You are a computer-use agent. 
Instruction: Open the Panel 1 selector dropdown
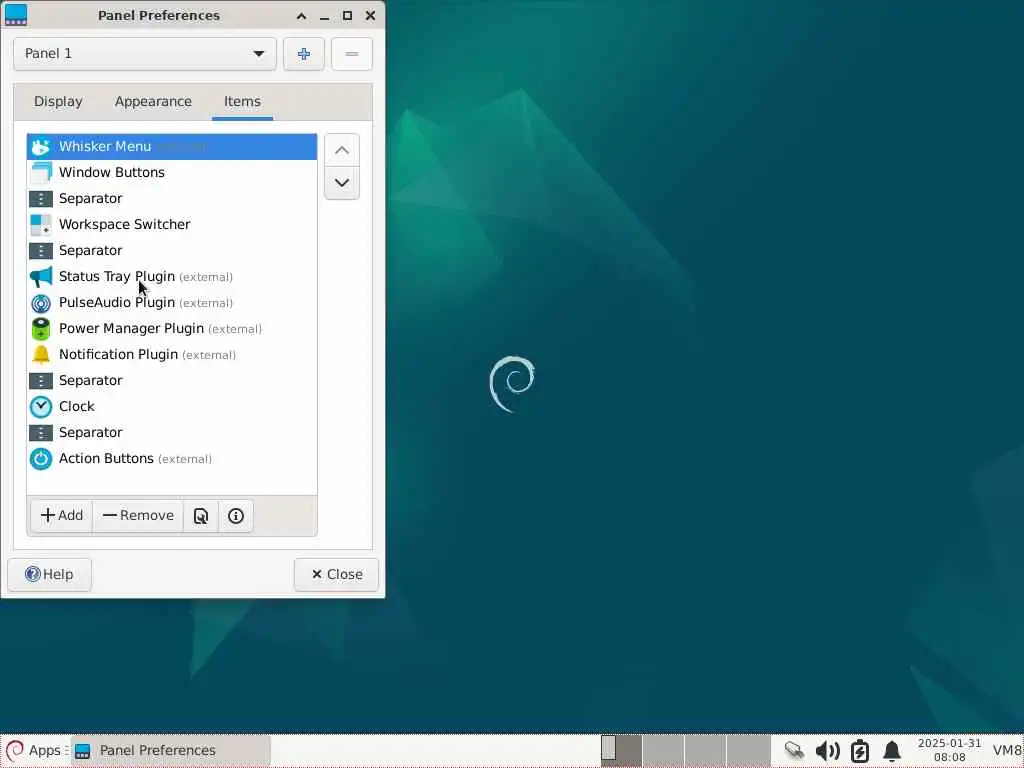145,54
